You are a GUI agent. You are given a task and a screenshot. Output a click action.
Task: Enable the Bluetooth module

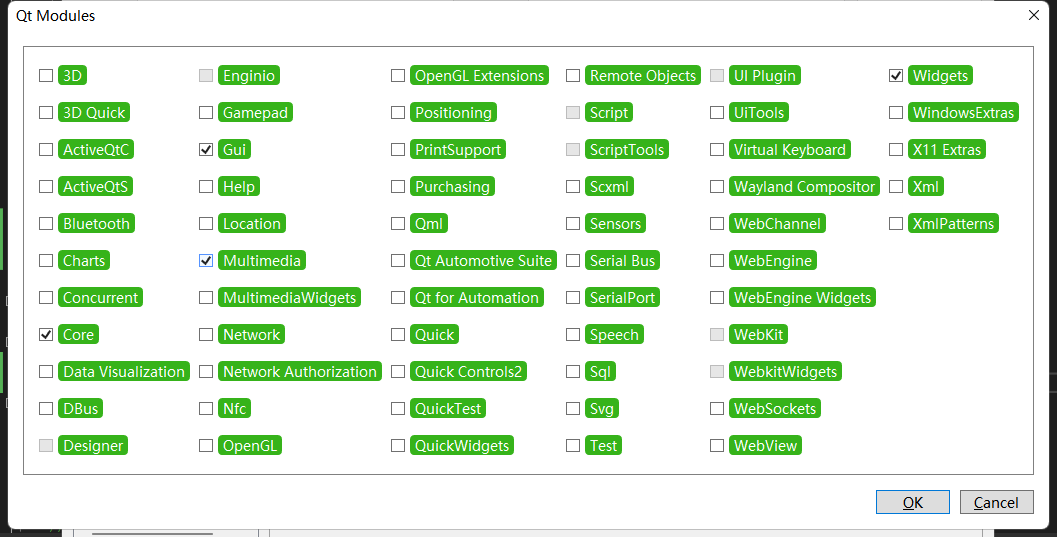pyautogui.click(x=46, y=223)
